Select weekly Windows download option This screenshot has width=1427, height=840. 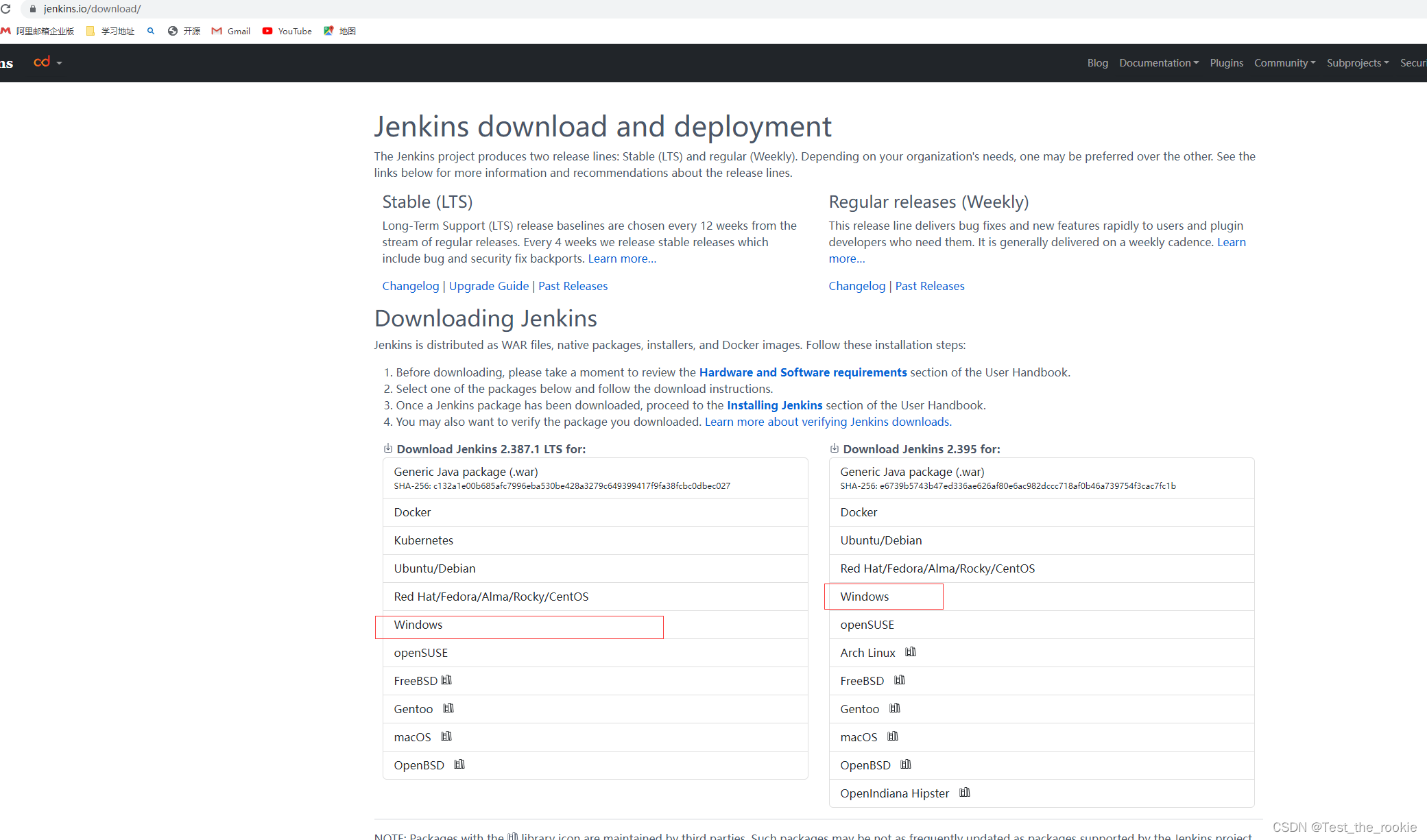coord(1042,597)
